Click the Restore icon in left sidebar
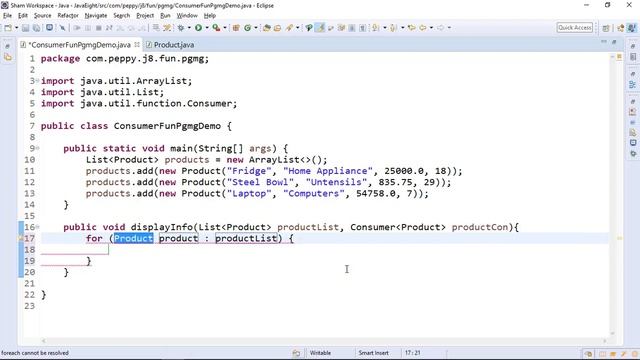 8,46
